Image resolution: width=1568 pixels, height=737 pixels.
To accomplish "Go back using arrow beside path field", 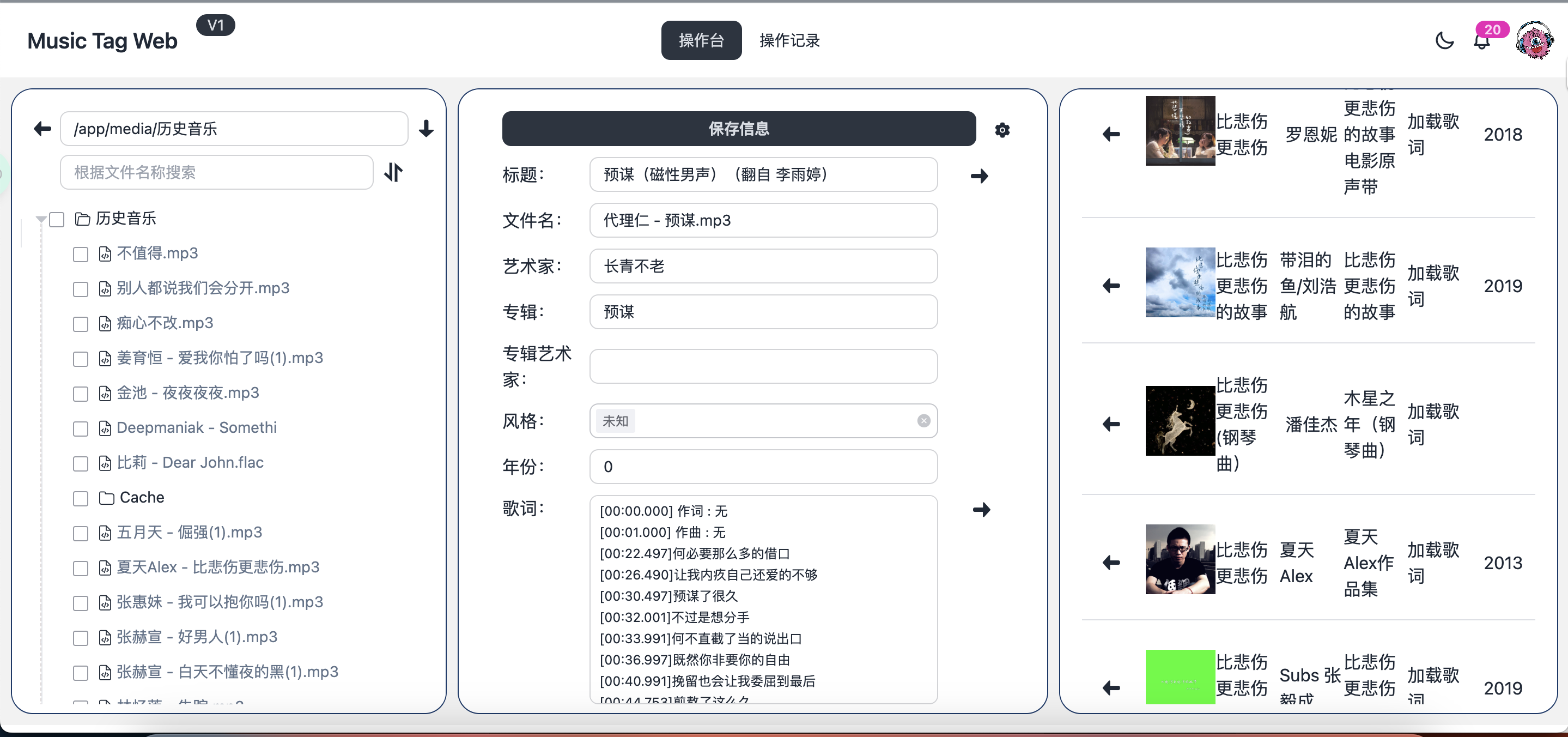I will pos(42,129).
